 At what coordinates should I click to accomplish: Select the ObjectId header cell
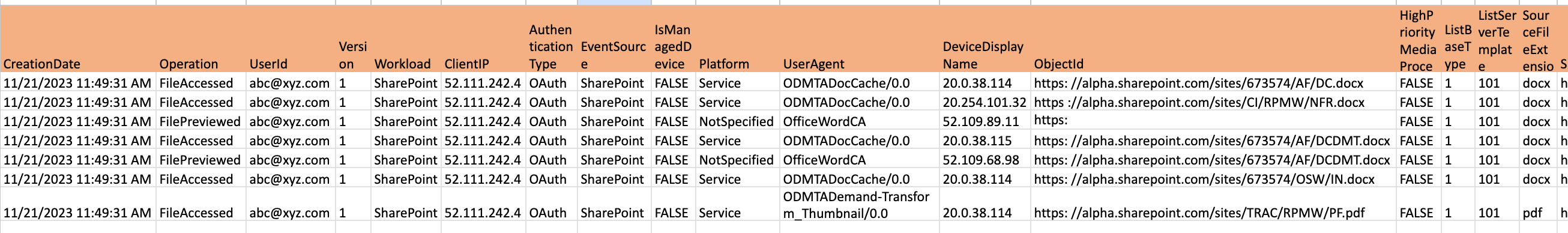coord(1213,40)
